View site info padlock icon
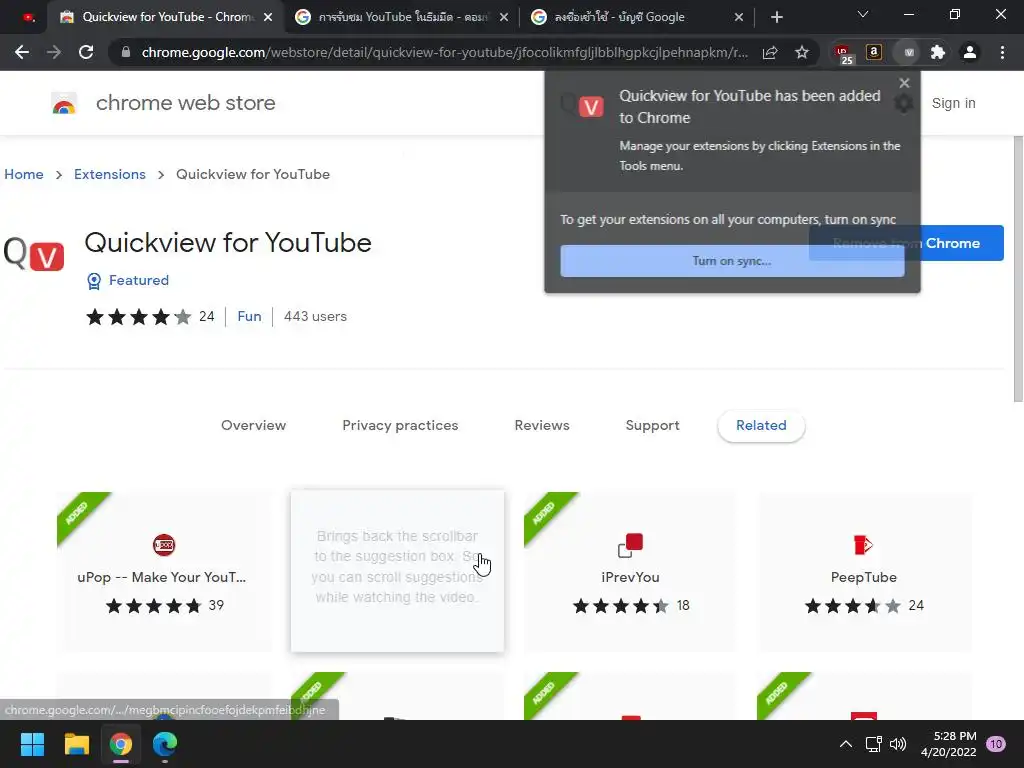Viewport: 1024px width, 768px height. (x=126, y=52)
